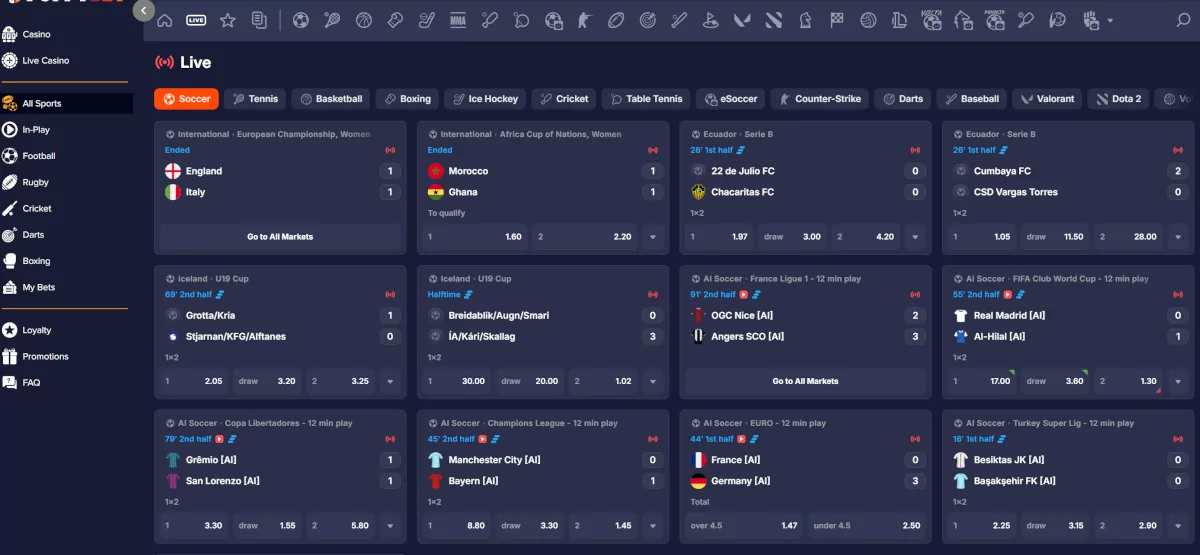Open the home icon in top bar
This screenshot has width=1200, height=555.
[165, 20]
